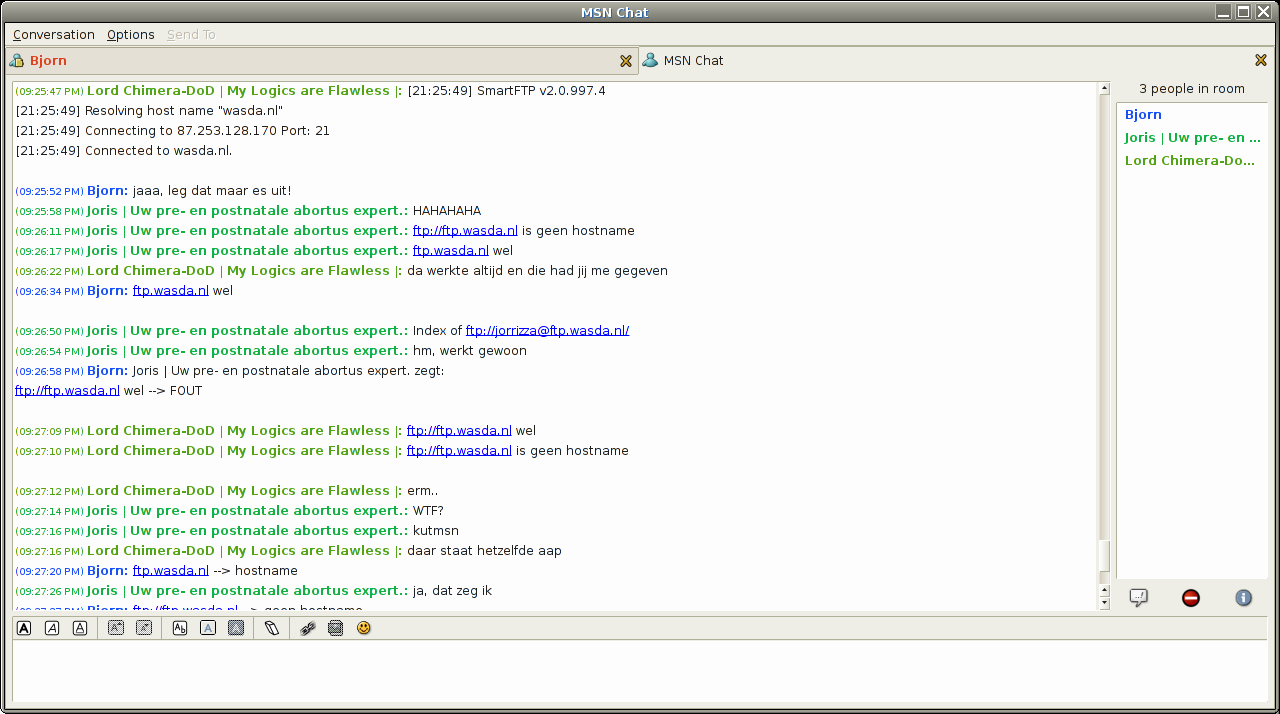Click the '3 people in room' label
The width and height of the screenshot is (1280, 714).
(x=1192, y=89)
